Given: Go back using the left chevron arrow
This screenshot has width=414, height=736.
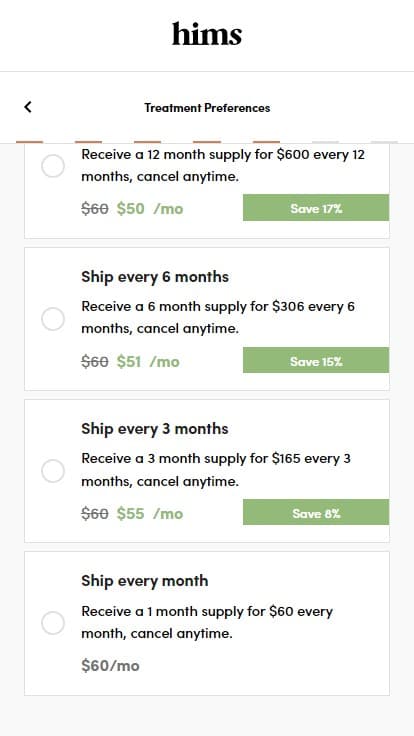Looking at the screenshot, I should click(x=28, y=107).
